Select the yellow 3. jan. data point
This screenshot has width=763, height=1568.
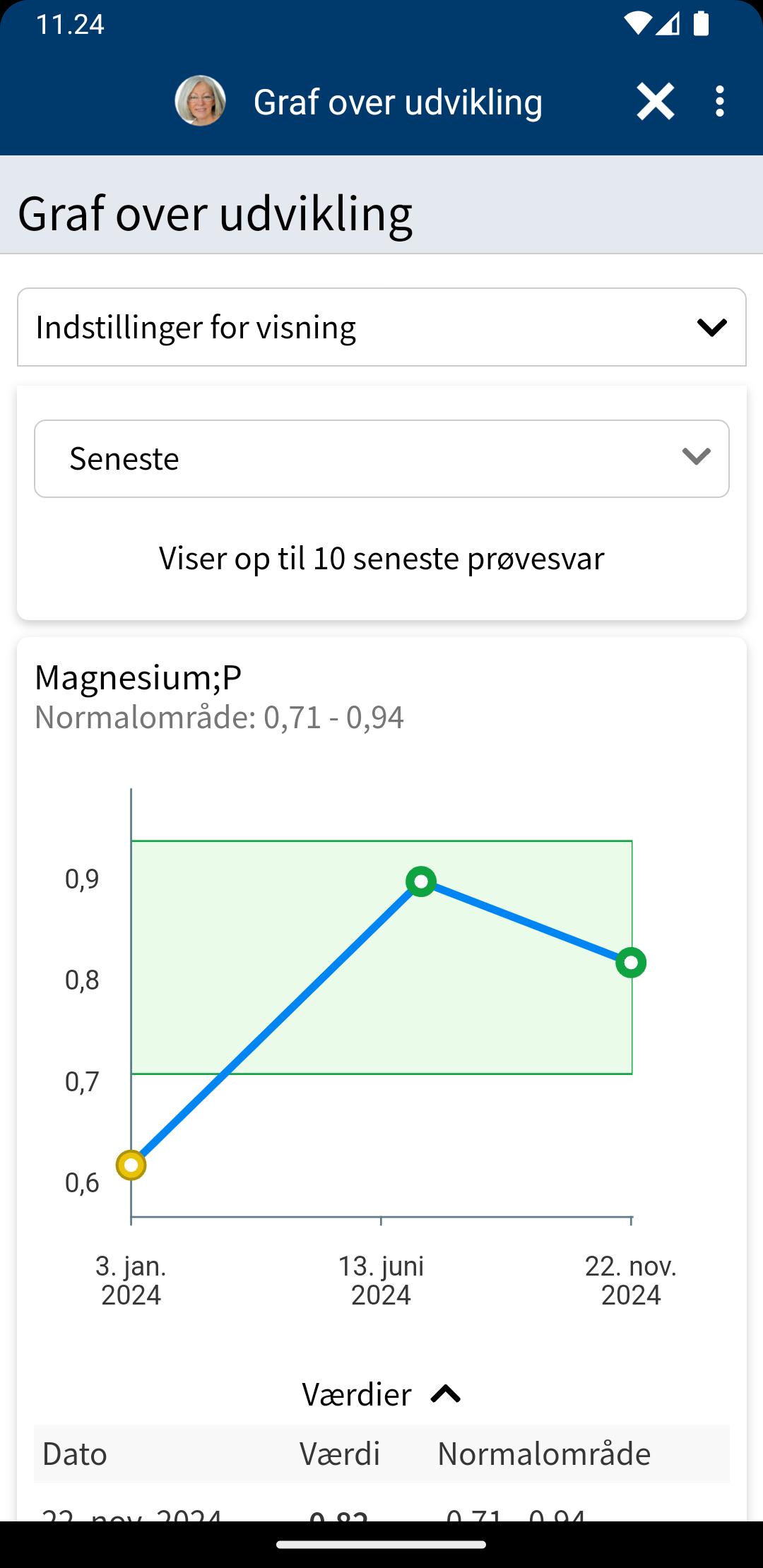(x=131, y=1165)
